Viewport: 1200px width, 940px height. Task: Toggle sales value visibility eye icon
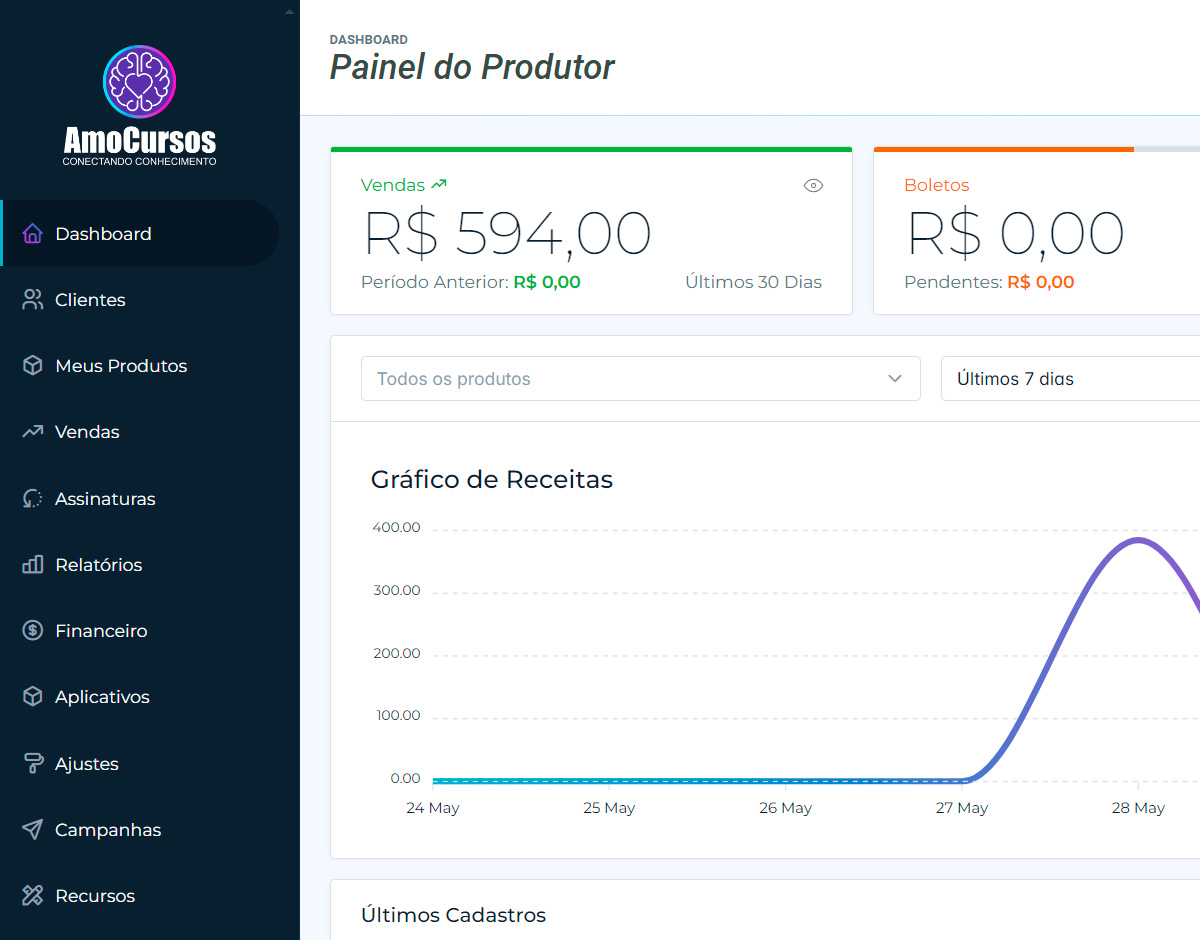click(813, 185)
